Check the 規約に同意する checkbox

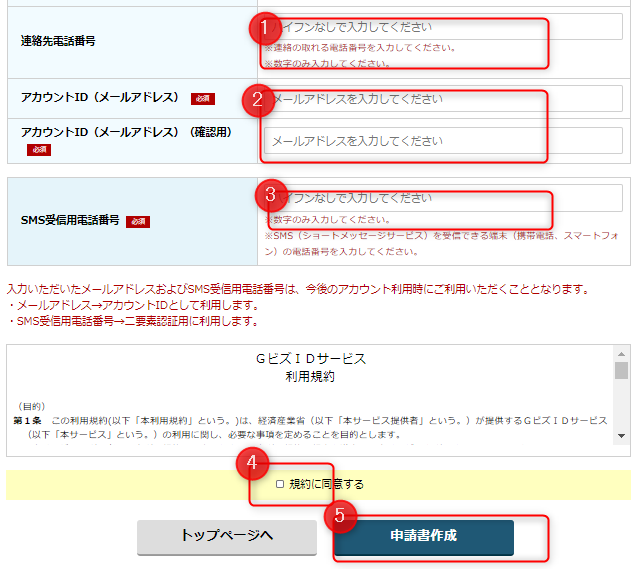pyautogui.click(x=280, y=484)
